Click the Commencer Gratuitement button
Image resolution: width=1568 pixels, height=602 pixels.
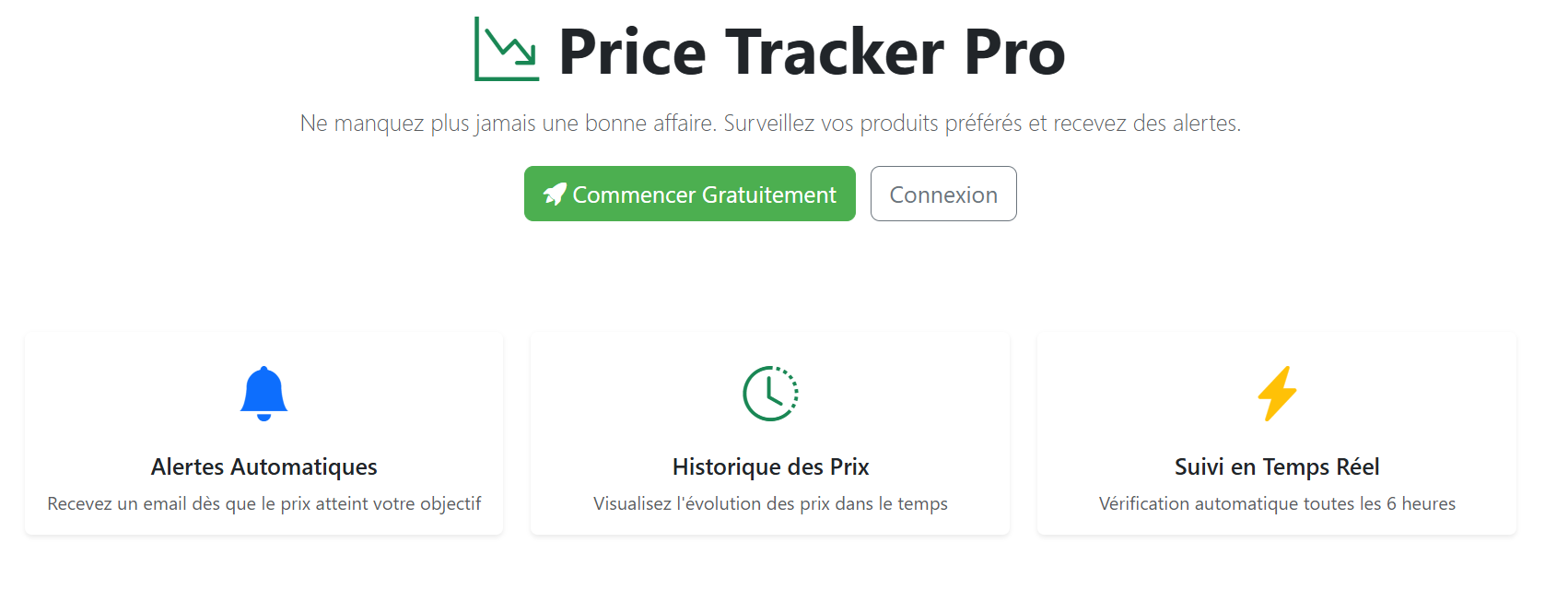pyautogui.click(x=689, y=194)
